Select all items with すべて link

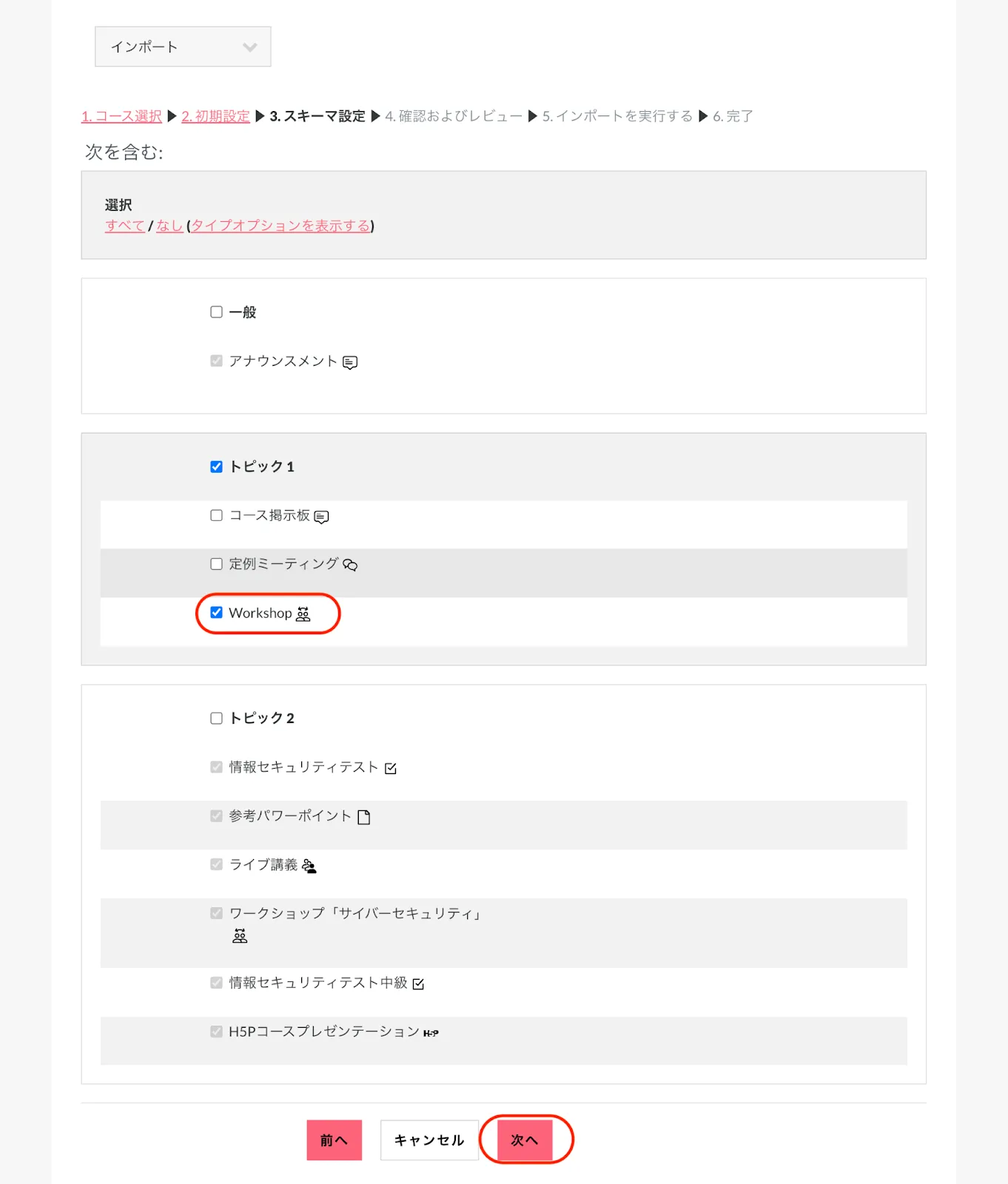point(124,226)
